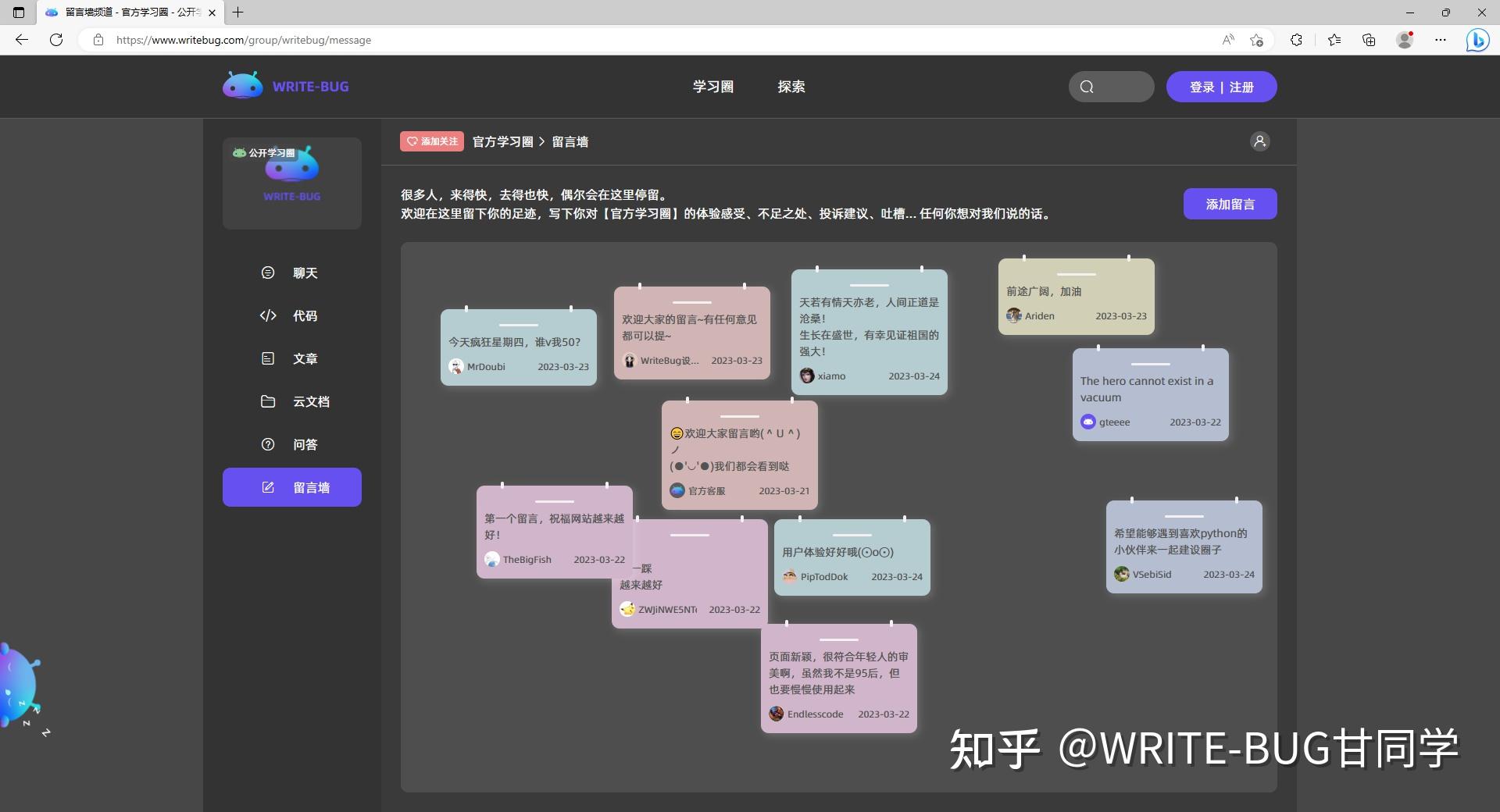Click the search magnifier icon

(x=1087, y=86)
